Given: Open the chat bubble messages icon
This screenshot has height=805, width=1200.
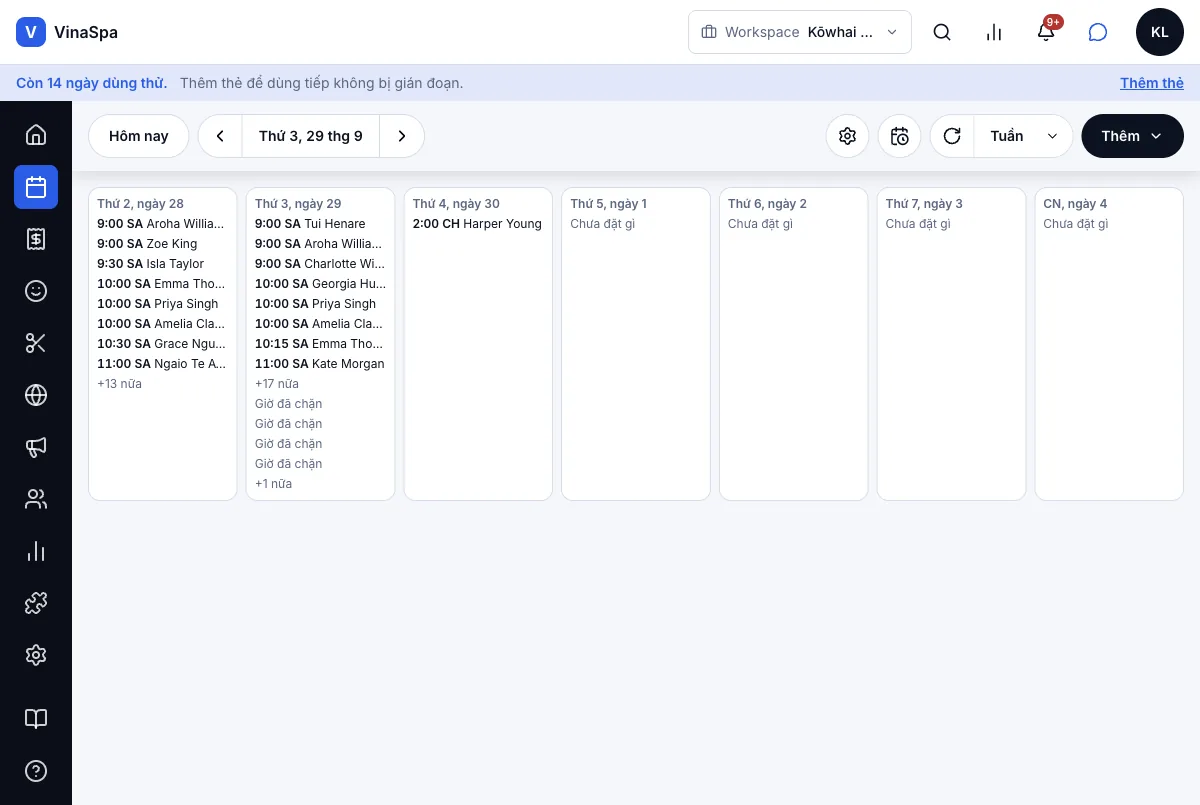Looking at the screenshot, I should point(1098,32).
